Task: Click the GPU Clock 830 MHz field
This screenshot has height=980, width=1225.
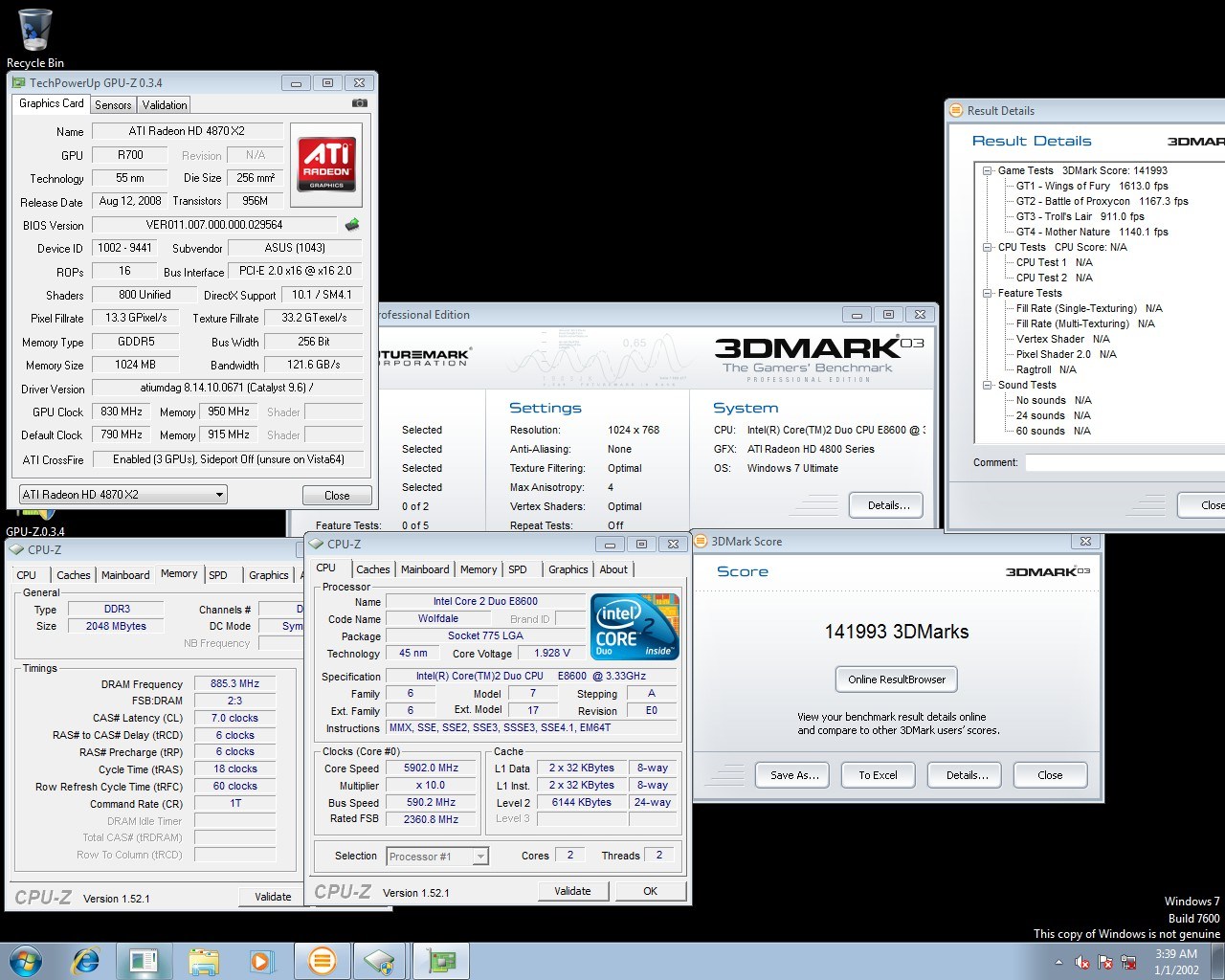Action: coord(122,412)
